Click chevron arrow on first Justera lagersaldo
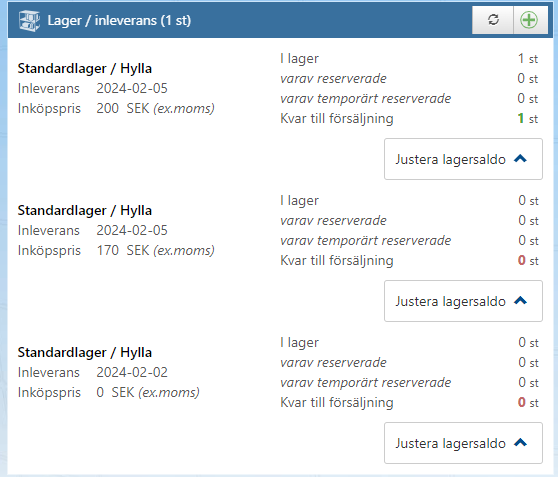Screen dimensions: 558x477 pos(520,158)
